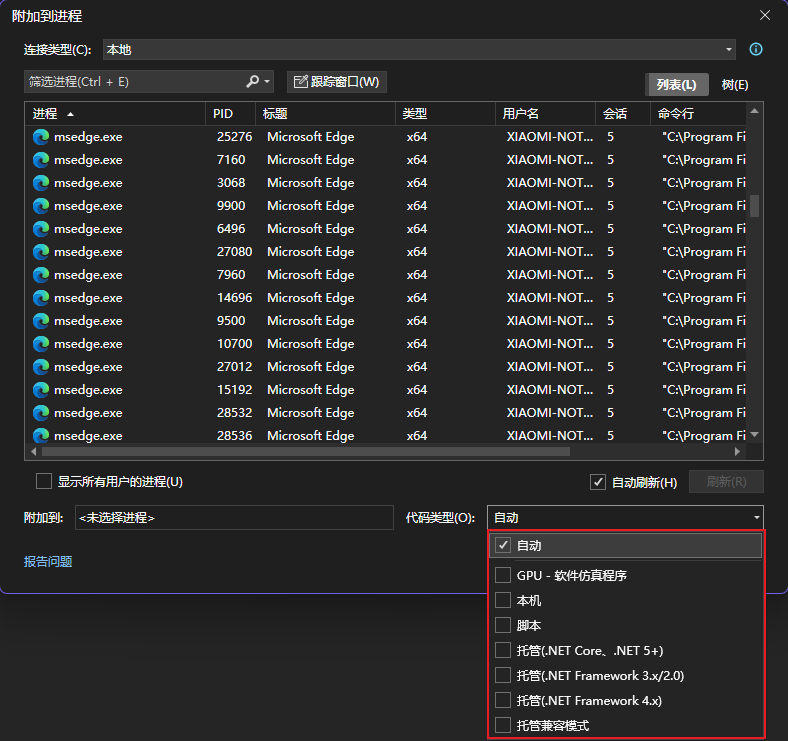
Task: Click the Edge icon for PID 14696
Action: (x=41, y=298)
